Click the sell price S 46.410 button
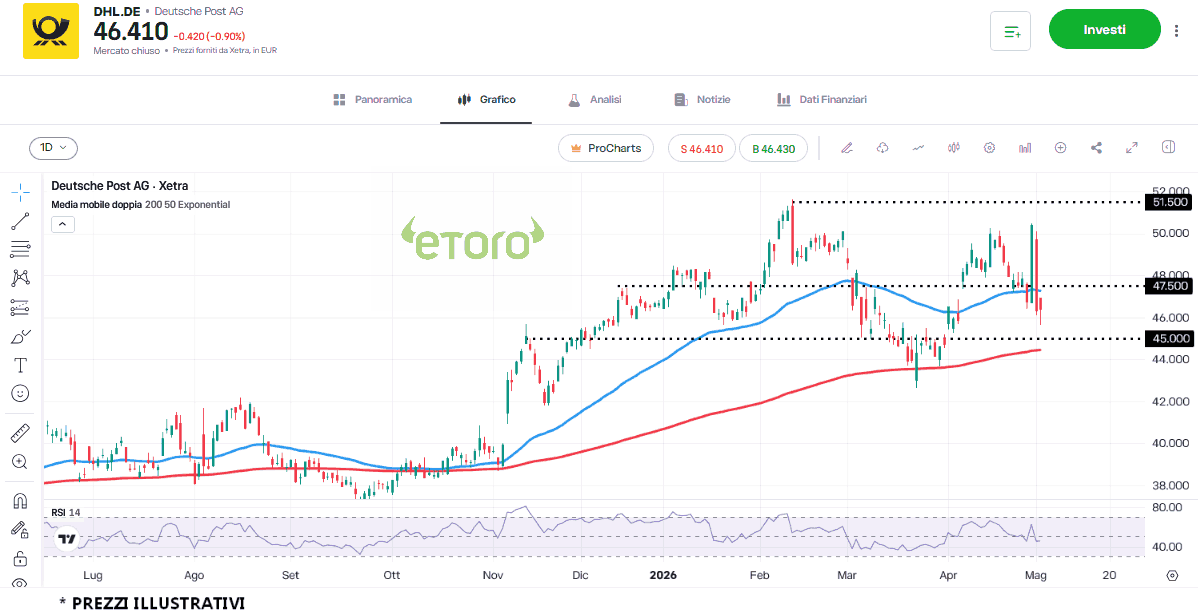 pyautogui.click(x=701, y=148)
